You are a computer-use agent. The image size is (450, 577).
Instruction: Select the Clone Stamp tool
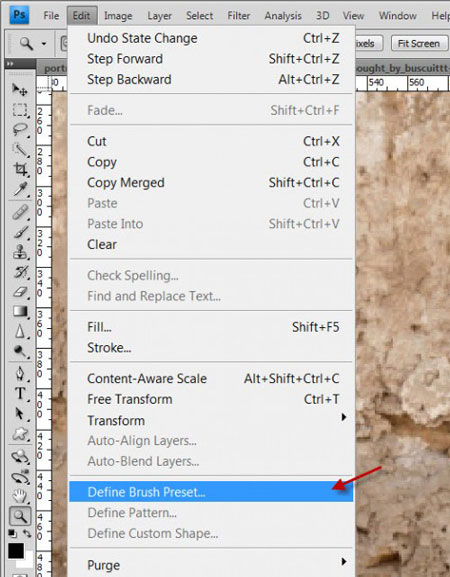[x=20, y=252]
